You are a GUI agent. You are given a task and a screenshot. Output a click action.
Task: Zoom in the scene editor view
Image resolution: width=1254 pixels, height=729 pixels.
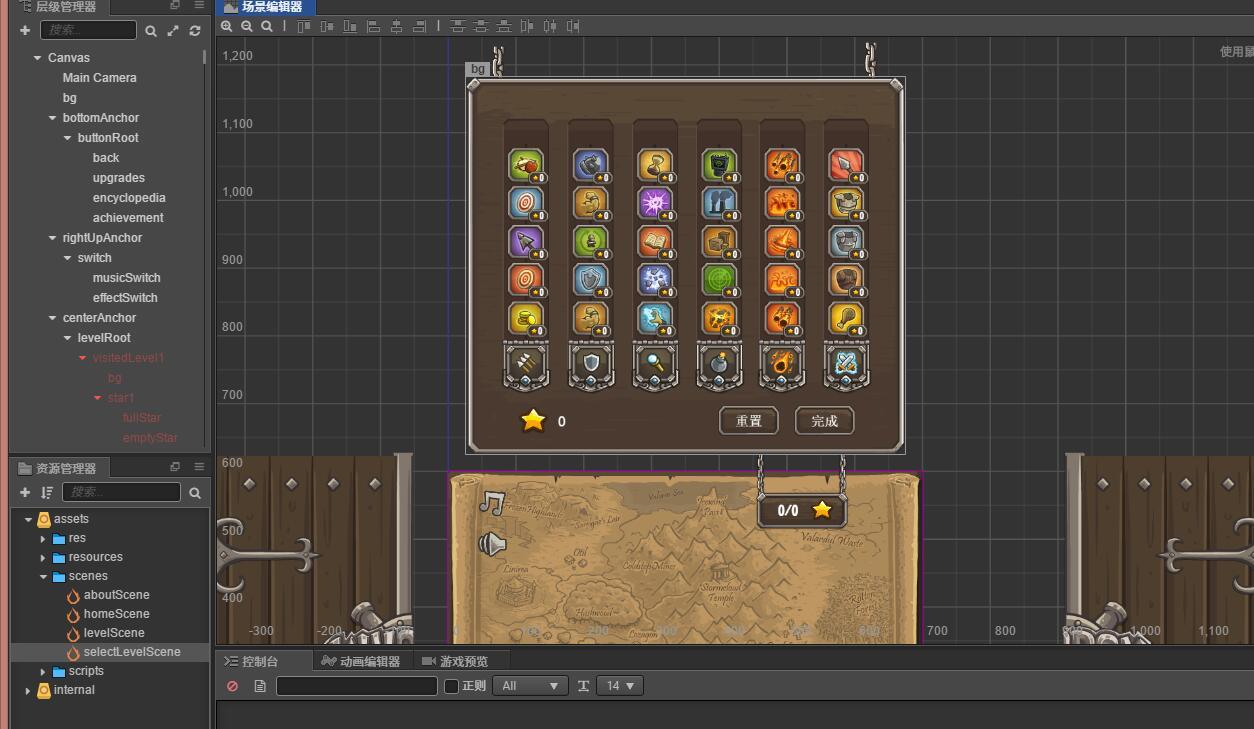[x=227, y=27]
